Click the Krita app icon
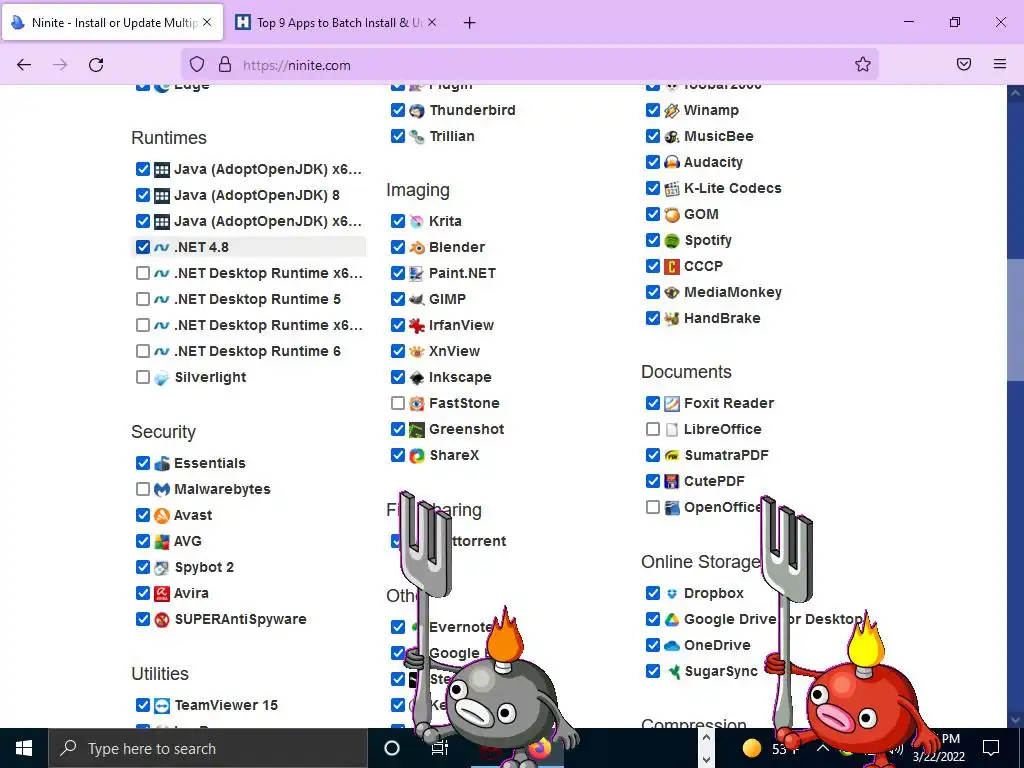The width and height of the screenshot is (1024, 768). (x=417, y=221)
